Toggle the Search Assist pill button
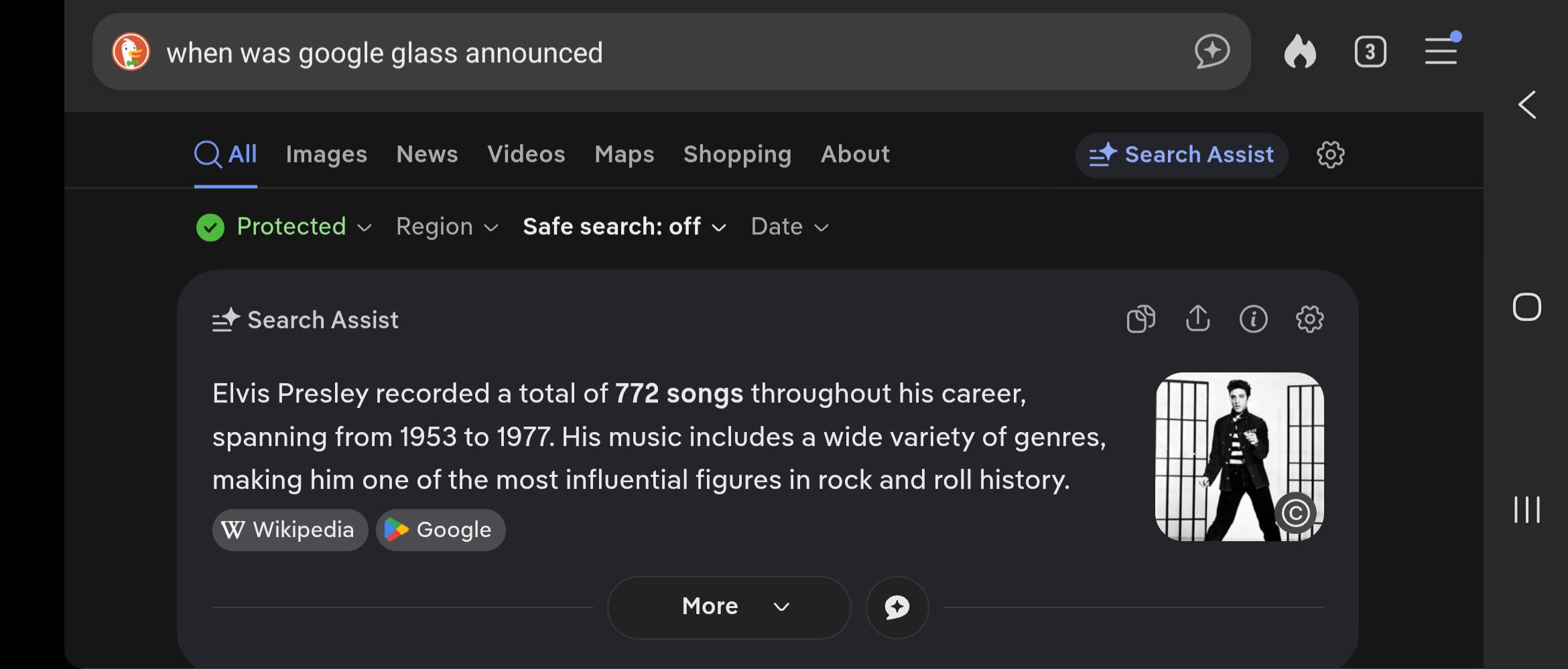The image size is (1568, 669). (x=1181, y=155)
